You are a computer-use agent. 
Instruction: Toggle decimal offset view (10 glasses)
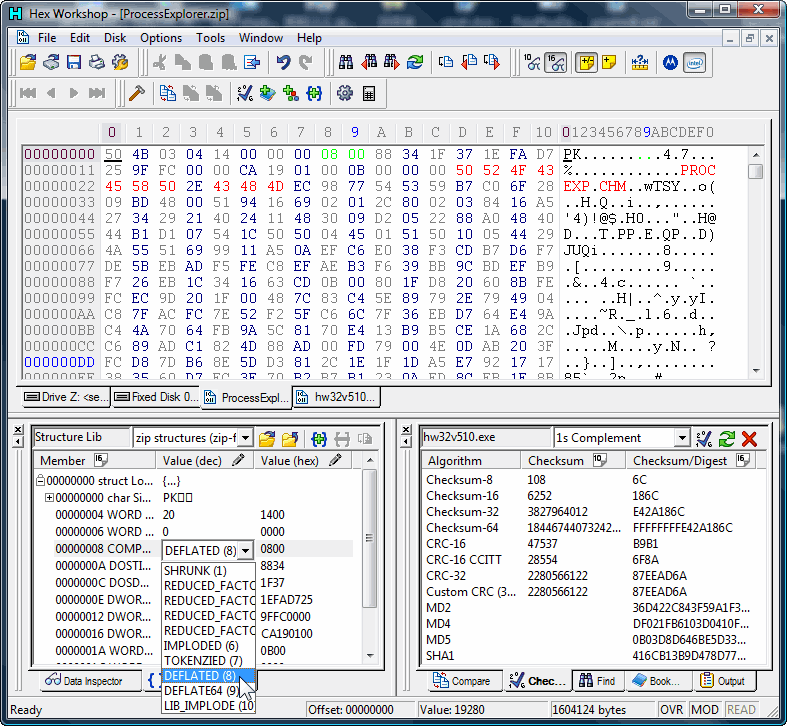tap(533, 63)
